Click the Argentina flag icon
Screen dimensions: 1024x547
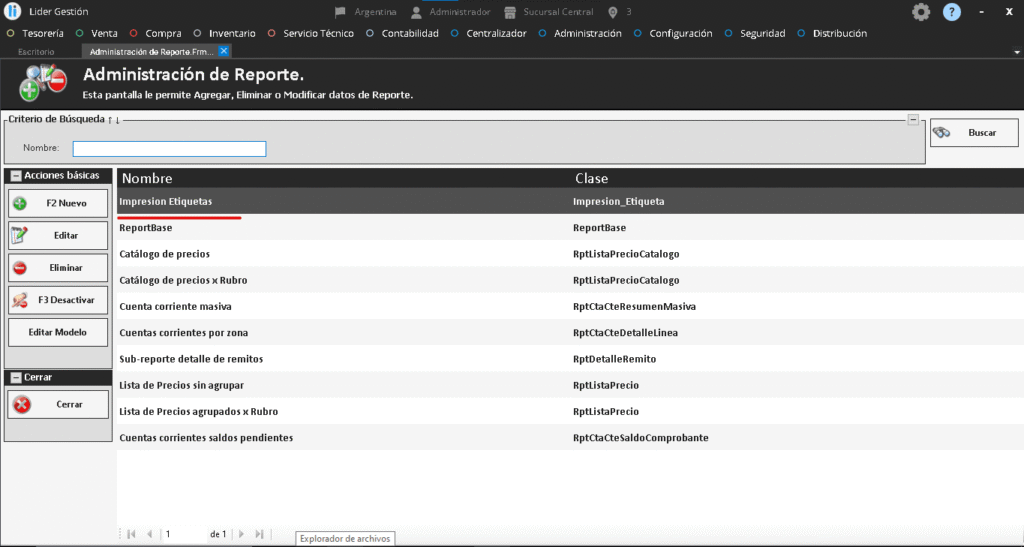(340, 12)
